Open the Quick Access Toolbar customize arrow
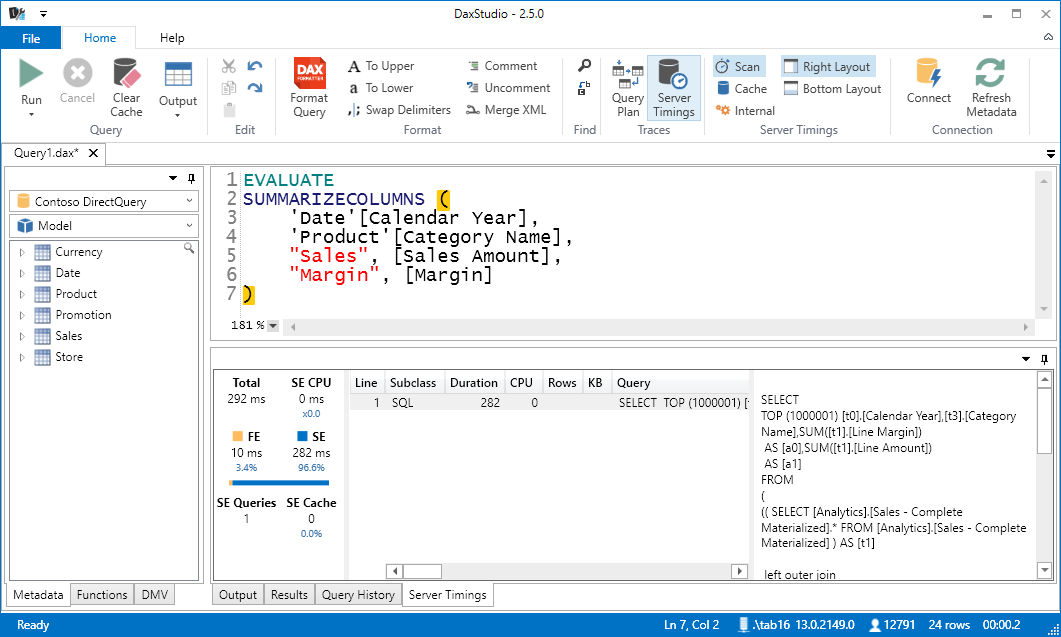 (43, 14)
